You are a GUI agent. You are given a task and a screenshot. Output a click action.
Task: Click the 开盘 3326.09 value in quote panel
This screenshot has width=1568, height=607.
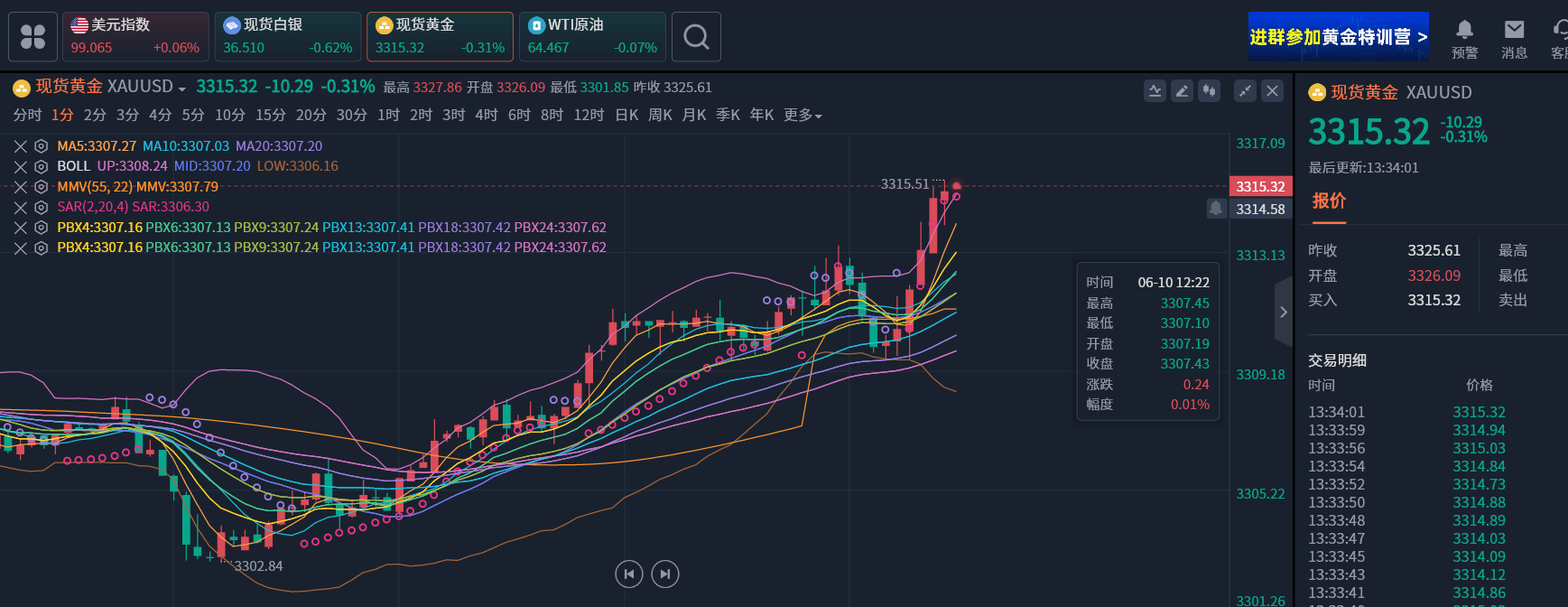[x=1433, y=275]
